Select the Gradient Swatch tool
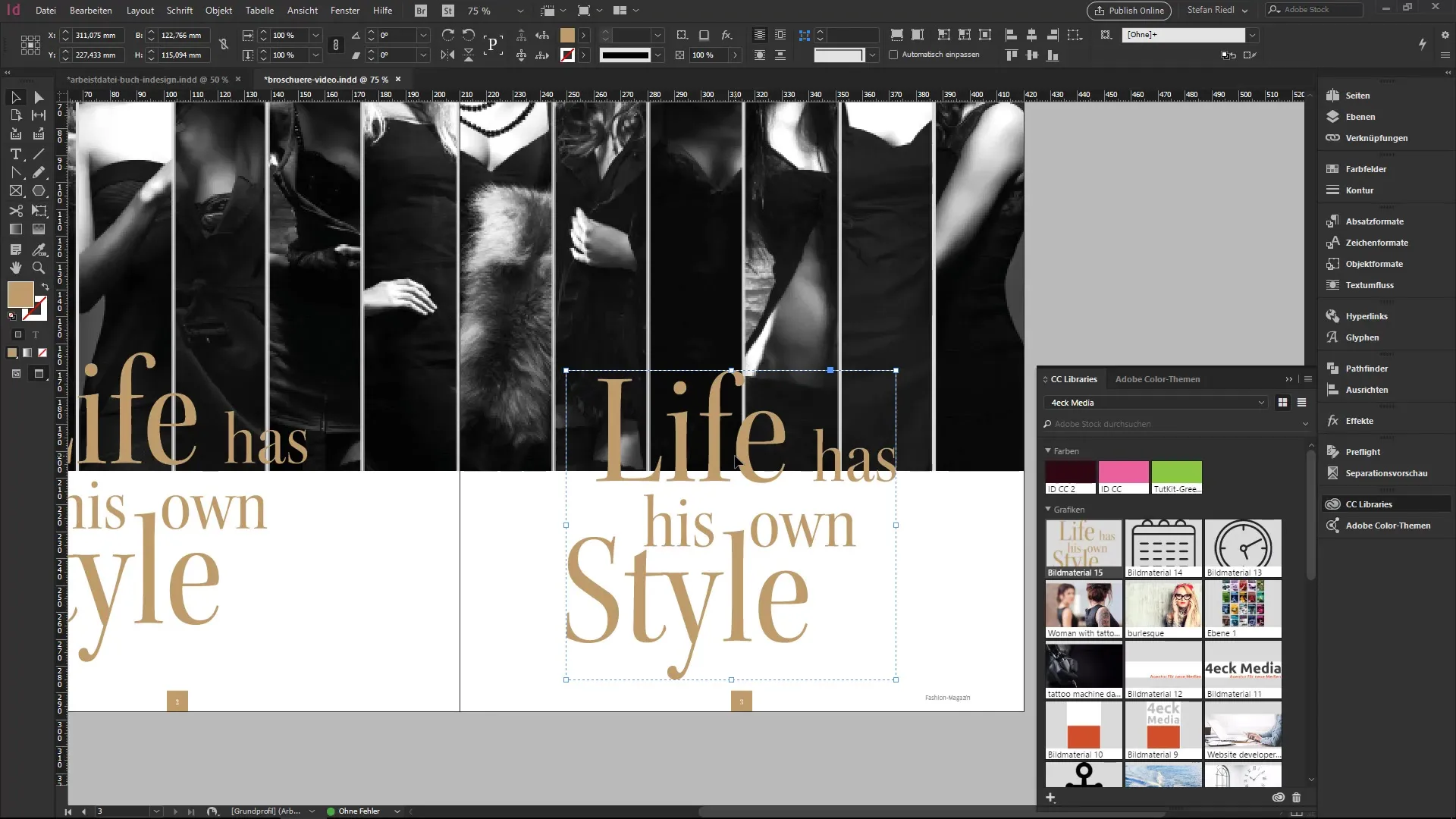Image resolution: width=1456 pixels, height=819 pixels. pyautogui.click(x=15, y=229)
